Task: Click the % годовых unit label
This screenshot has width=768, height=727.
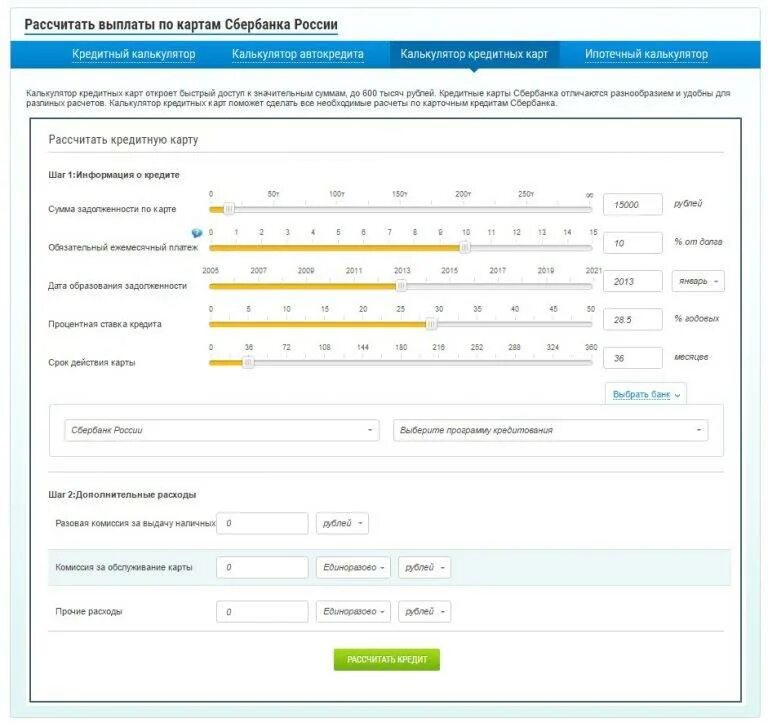Action: pos(696,318)
